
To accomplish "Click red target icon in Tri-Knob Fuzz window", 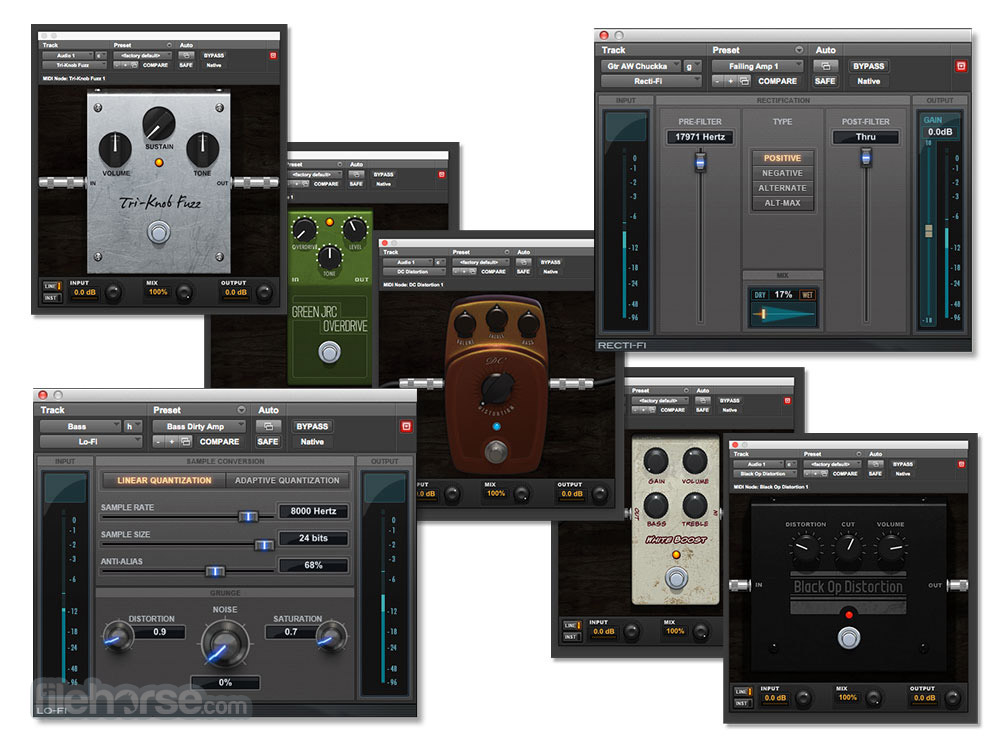I will pyautogui.click(x=273, y=55).
